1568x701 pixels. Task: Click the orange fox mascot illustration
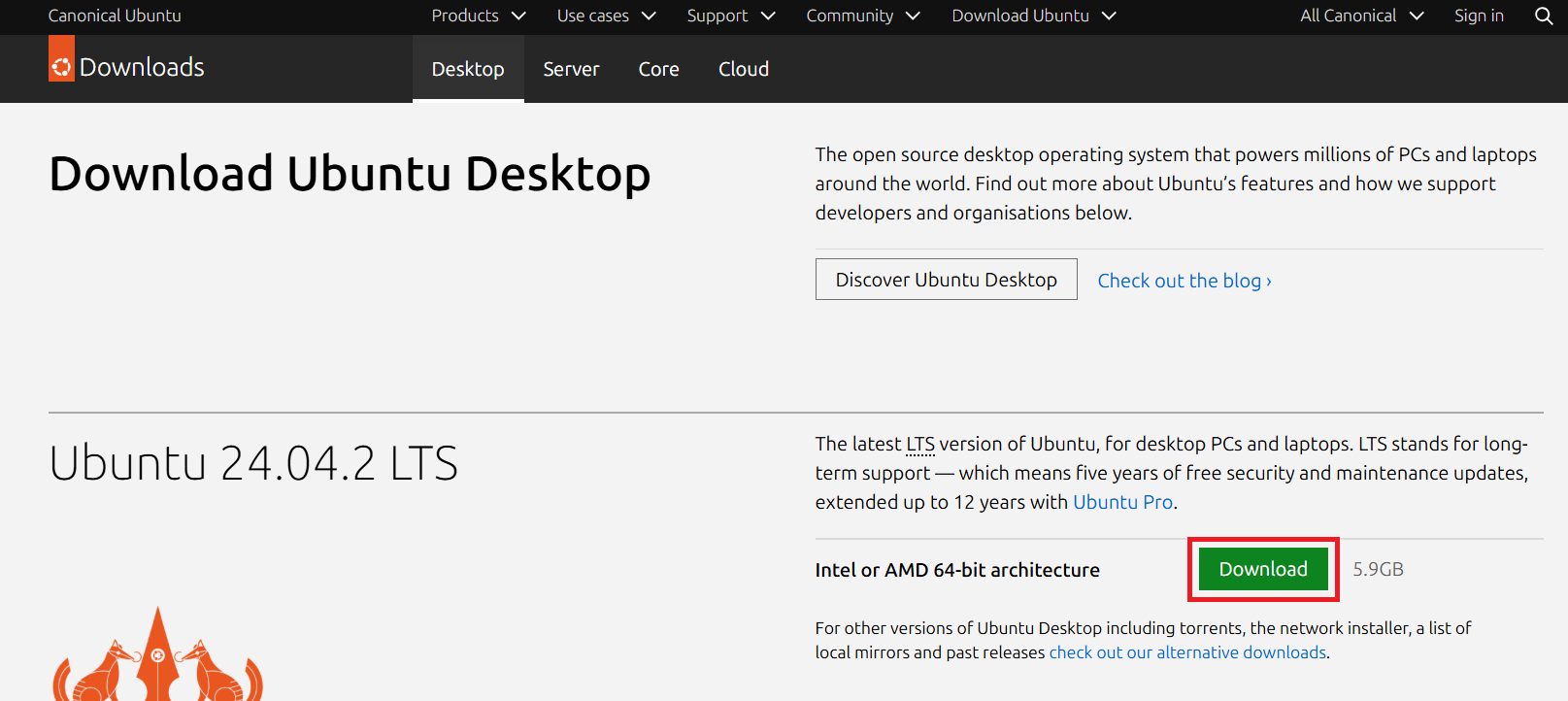pyautogui.click(x=157, y=655)
